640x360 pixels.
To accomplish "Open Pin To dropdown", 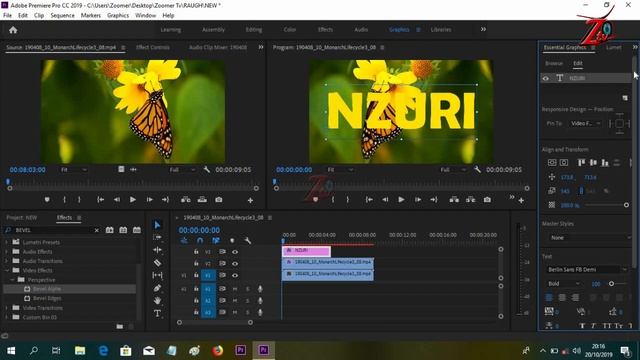I will pos(586,123).
